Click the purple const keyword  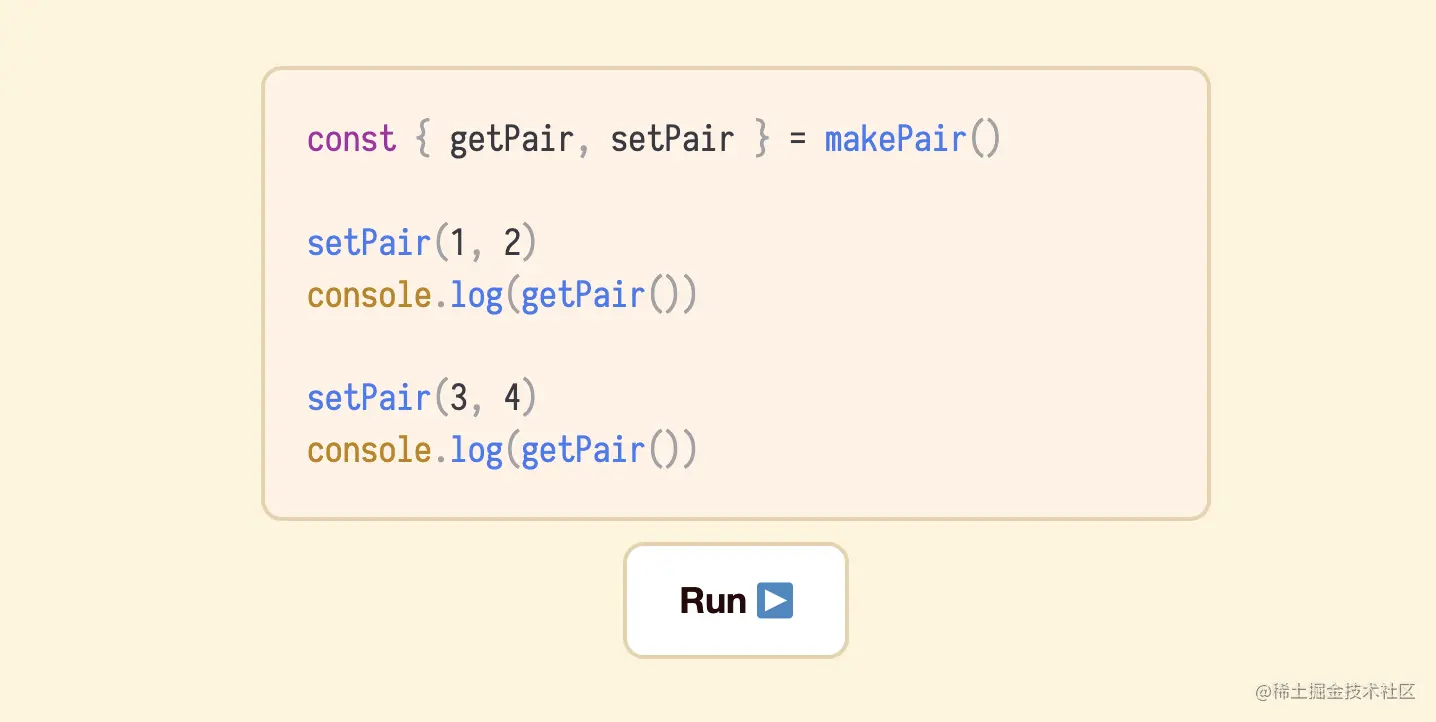click(351, 139)
